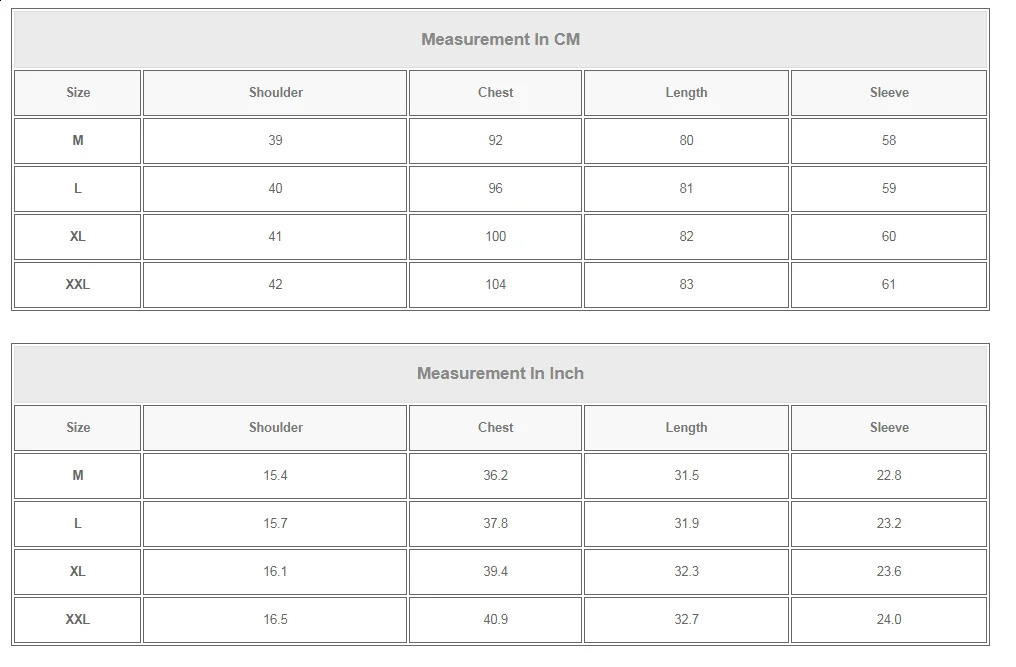Click the chest value 100 for XL
Screen dimensions: 1016x667
[495, 237]
